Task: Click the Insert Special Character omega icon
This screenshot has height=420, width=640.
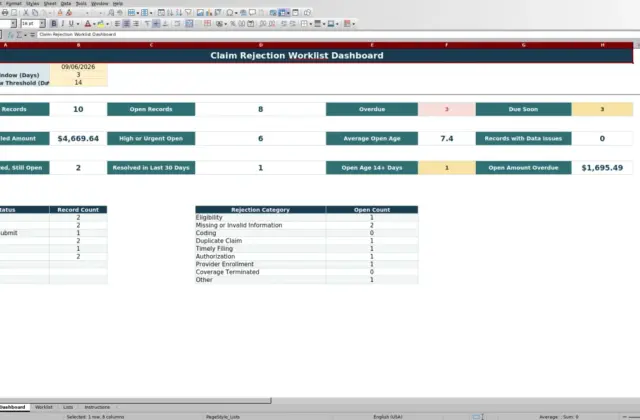Action: tap(230, 13)
